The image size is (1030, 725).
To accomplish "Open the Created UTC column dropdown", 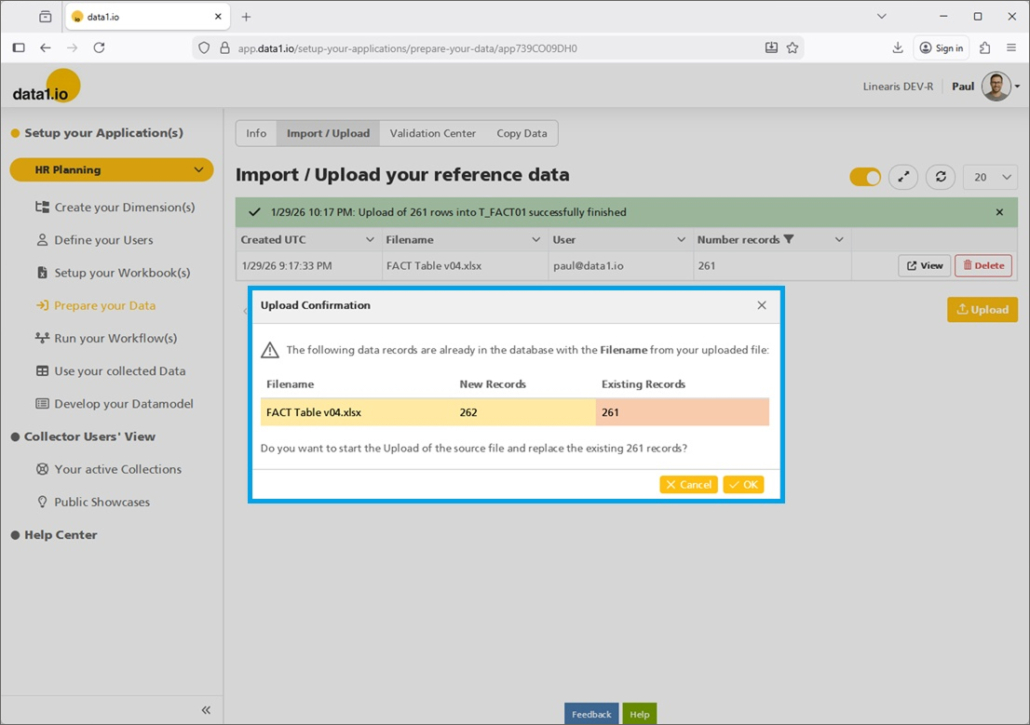I will click(369, 240).
